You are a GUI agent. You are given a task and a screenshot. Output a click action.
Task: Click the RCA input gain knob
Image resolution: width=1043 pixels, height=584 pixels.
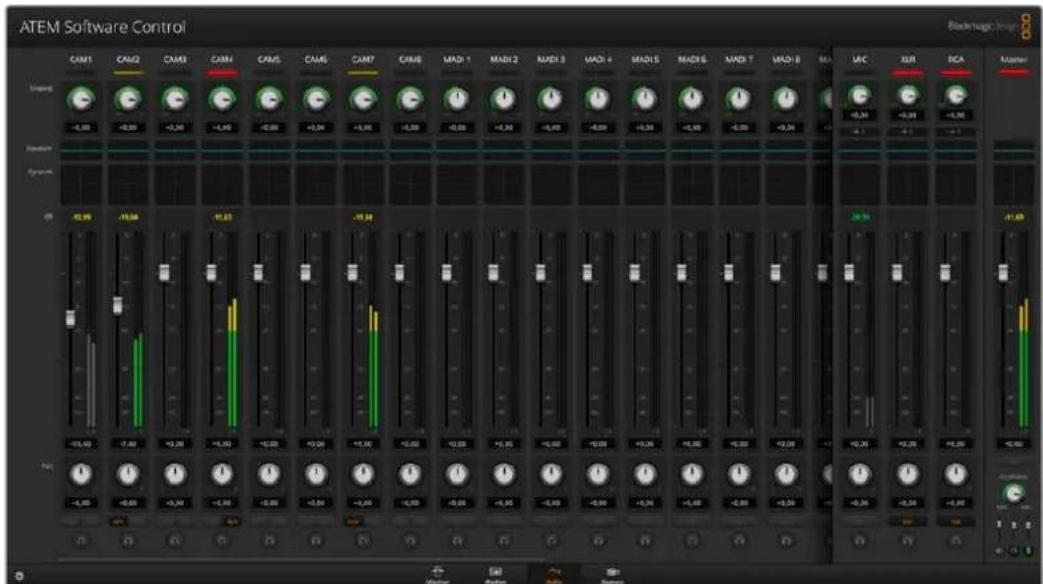(x=956, y=96)
